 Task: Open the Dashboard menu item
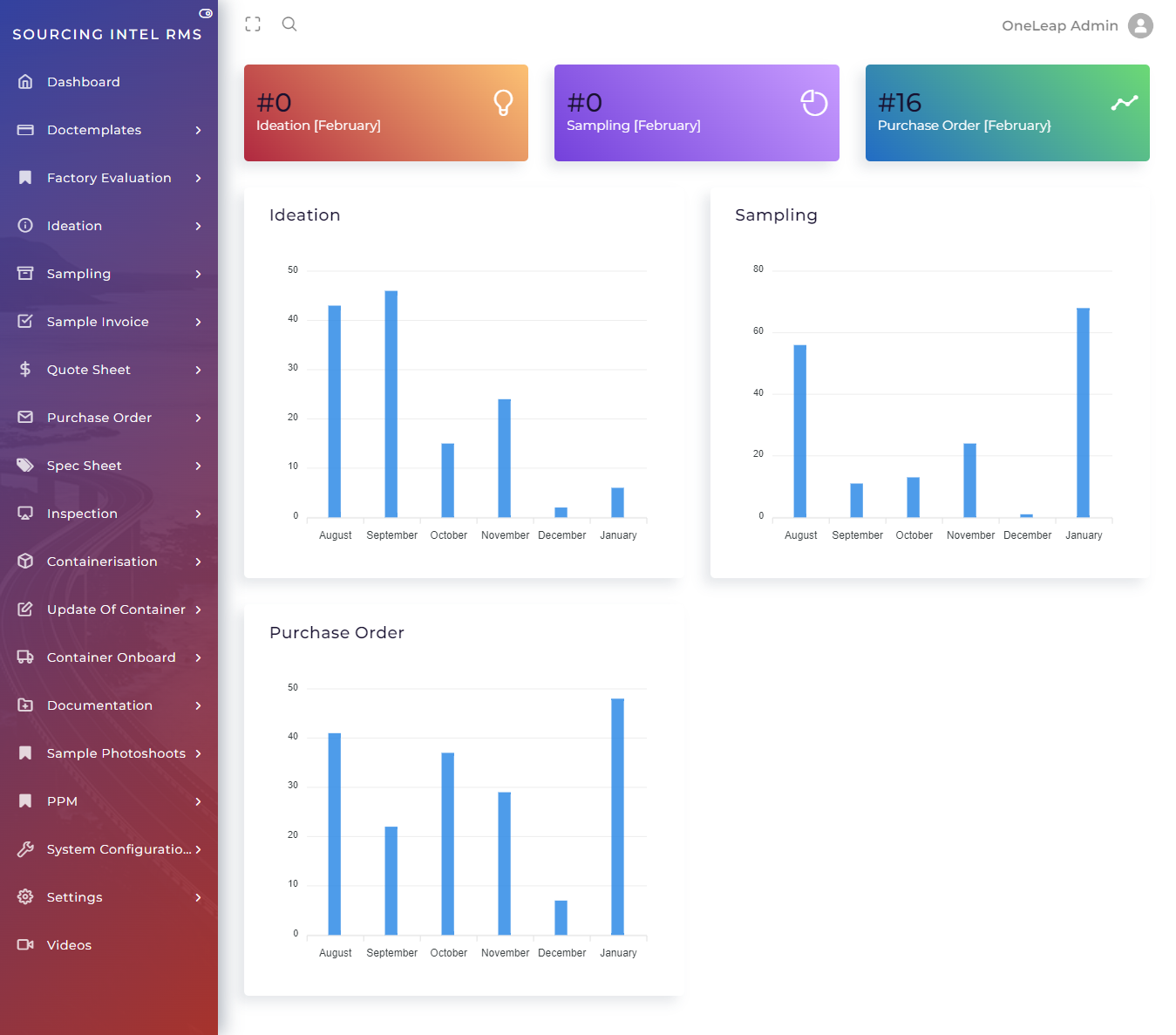[x=84, y=82]
